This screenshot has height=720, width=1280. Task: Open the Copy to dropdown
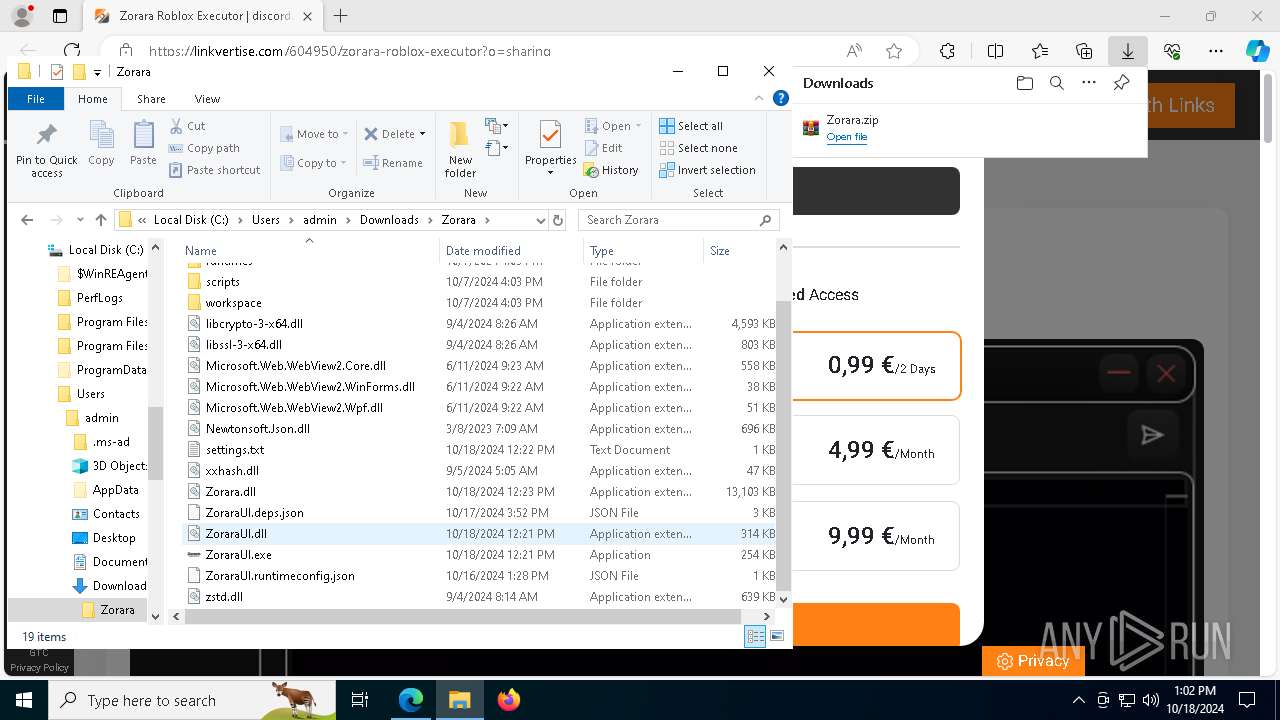(x=314, y=163)
